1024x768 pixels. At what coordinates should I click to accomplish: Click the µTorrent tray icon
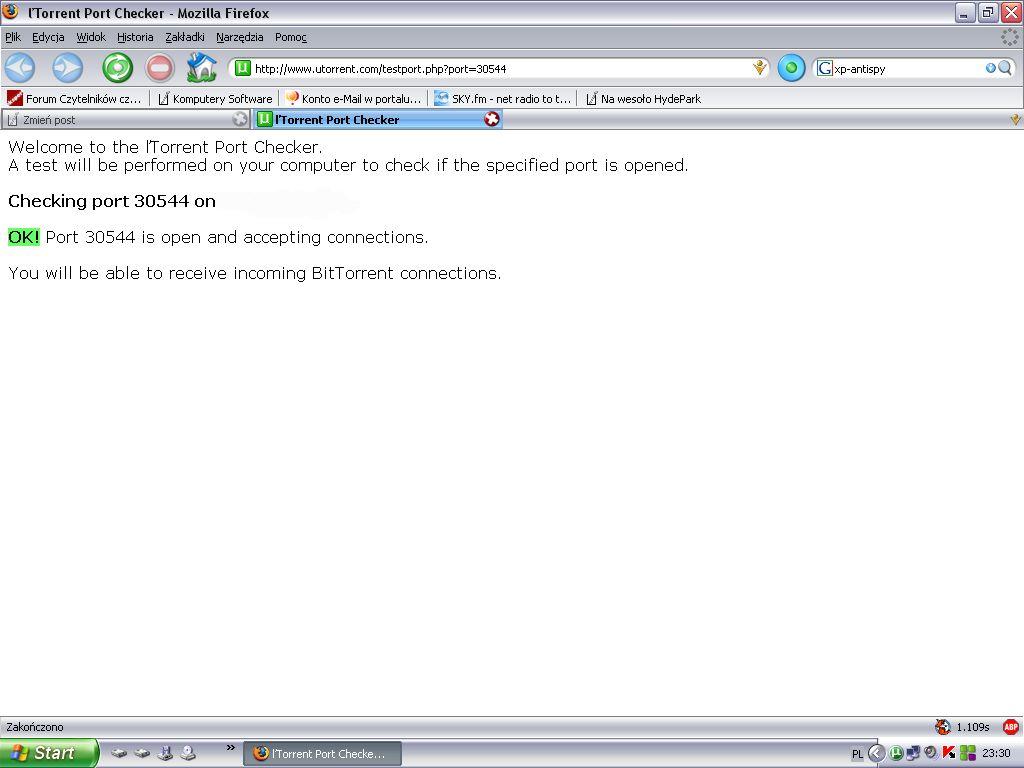[897, 753]
